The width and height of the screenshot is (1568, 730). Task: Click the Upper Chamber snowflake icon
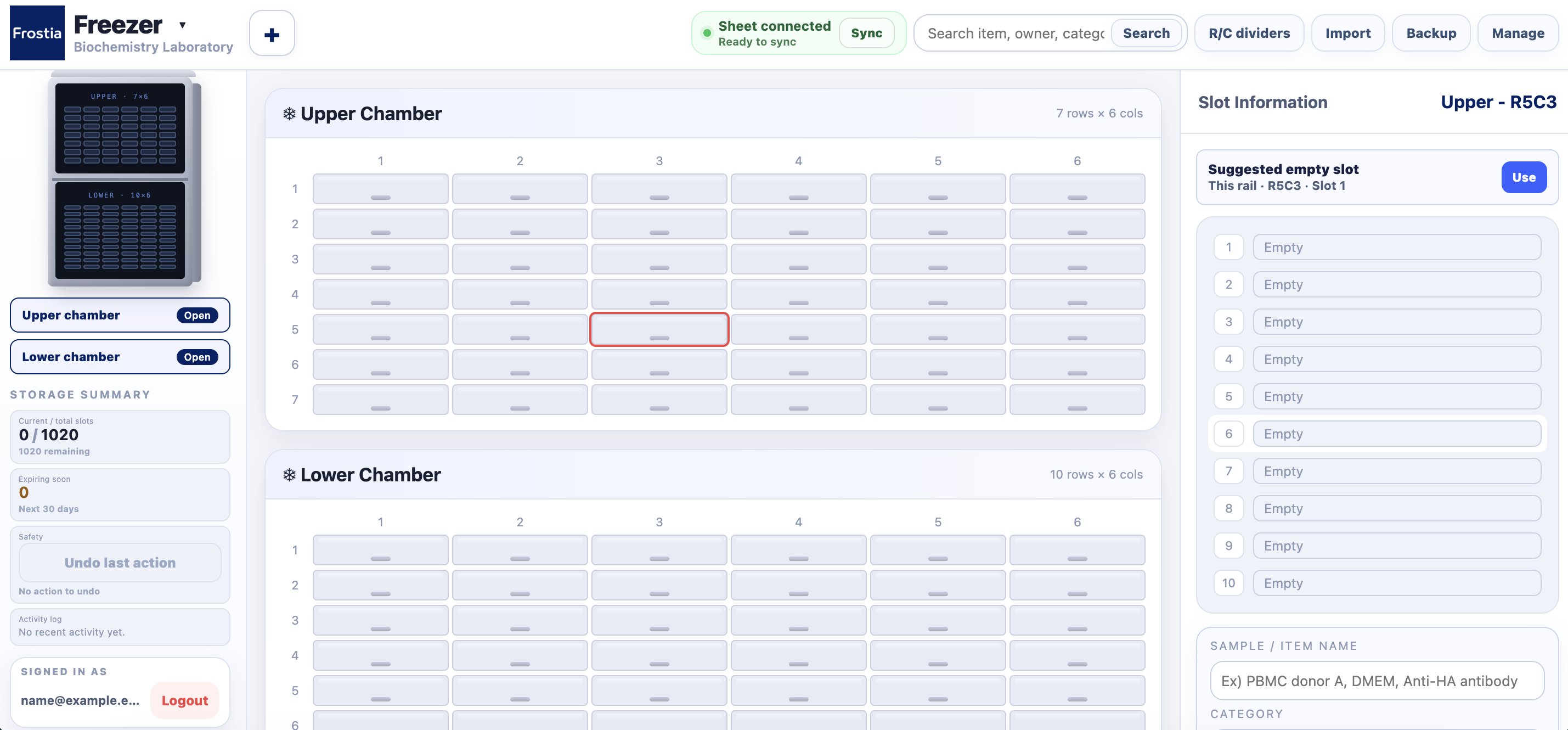click(x=289, y=114)
